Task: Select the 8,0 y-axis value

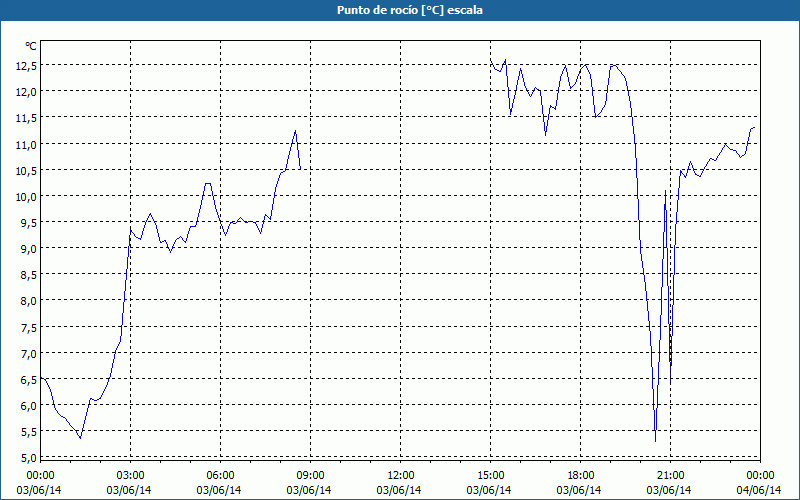Action: pos(29,301)
